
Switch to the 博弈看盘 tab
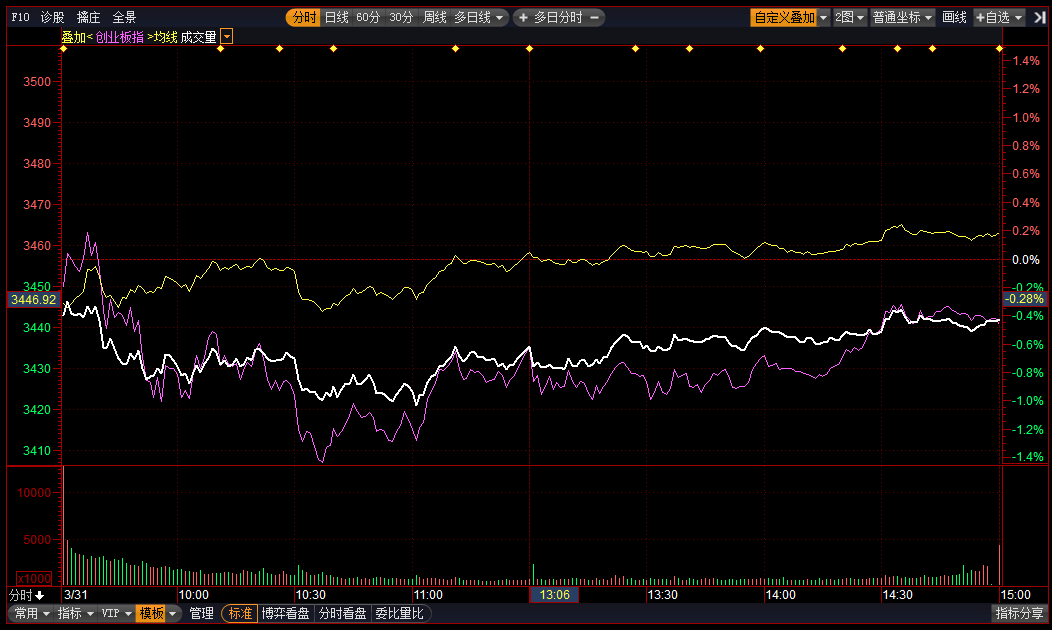tap(287, 614)
